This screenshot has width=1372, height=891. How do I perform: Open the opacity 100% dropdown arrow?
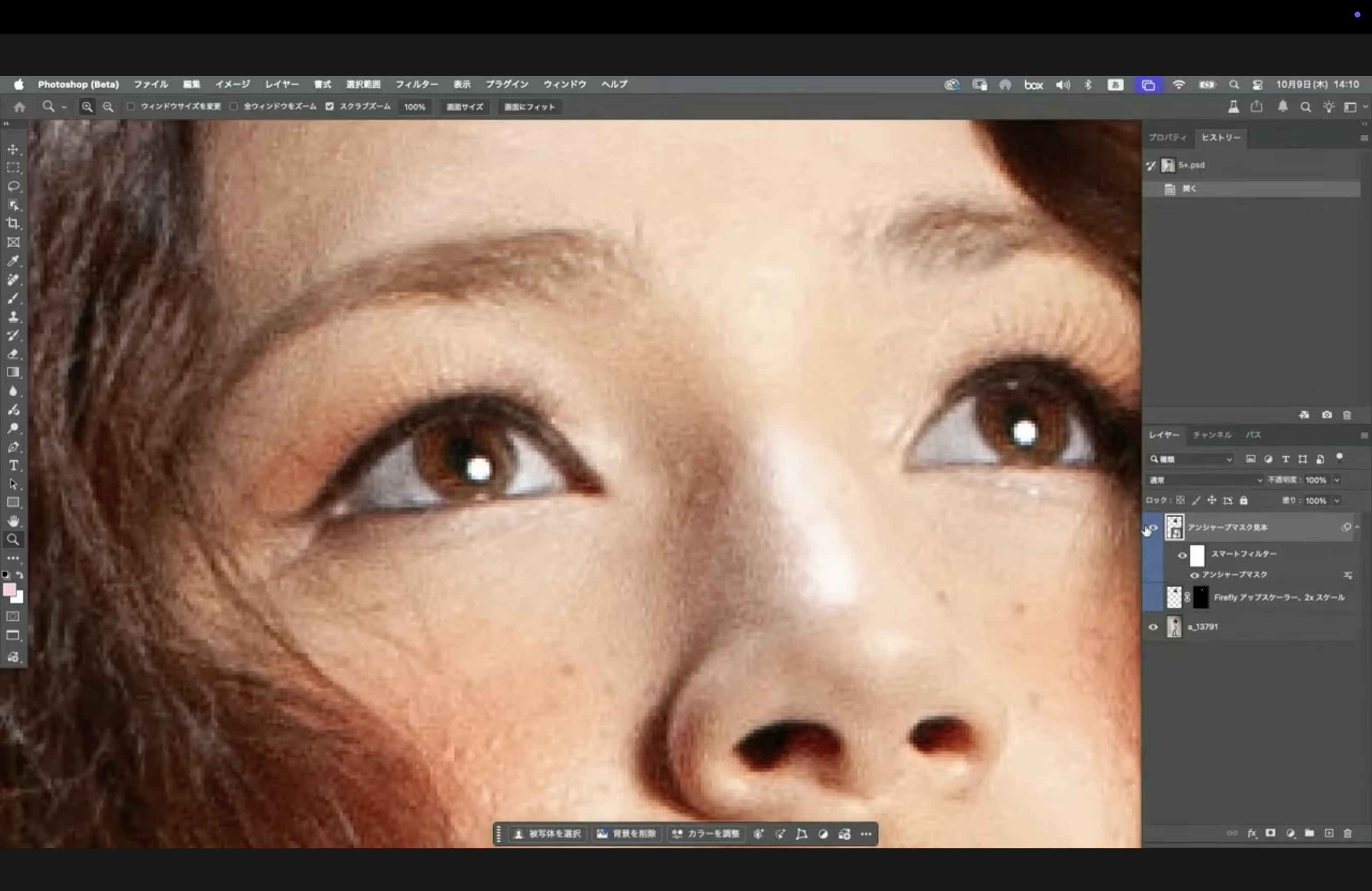(x=1337, y=480)
